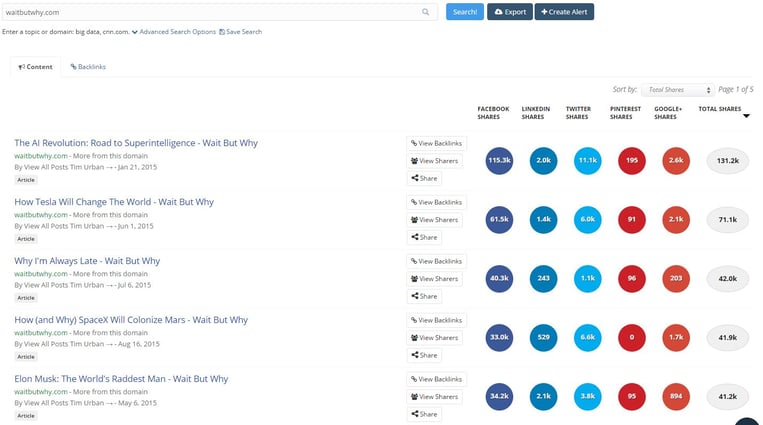Image resolution: width=763 pixels, height=425 pixels.
Task: Click the 115.3k Facebook shares circle
Action: coord(499,161)
